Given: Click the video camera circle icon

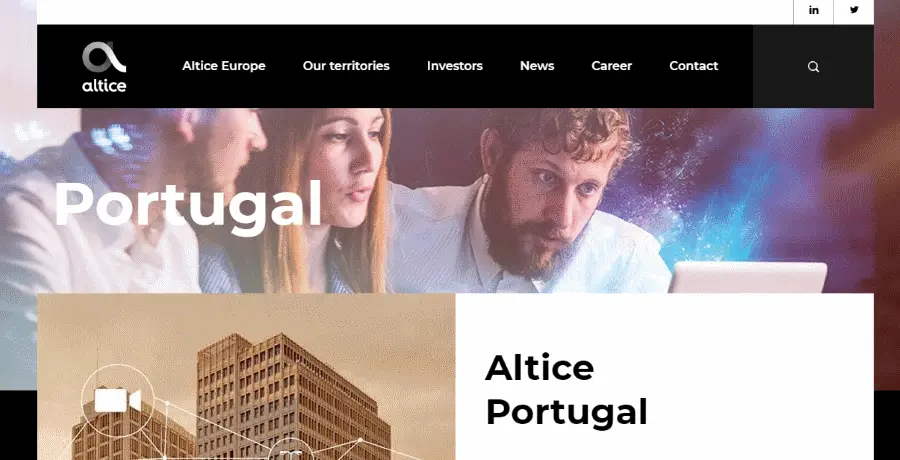Looking at the screenshot, I should (118, 400).
